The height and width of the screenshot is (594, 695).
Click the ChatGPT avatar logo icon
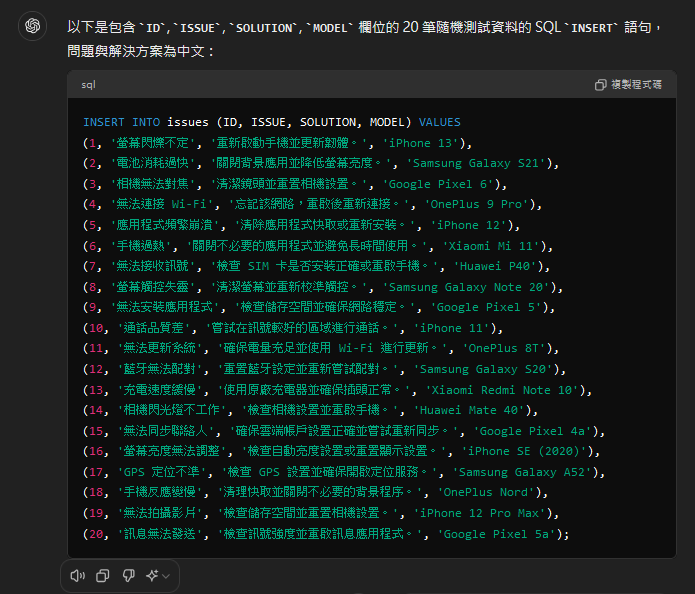32,26
